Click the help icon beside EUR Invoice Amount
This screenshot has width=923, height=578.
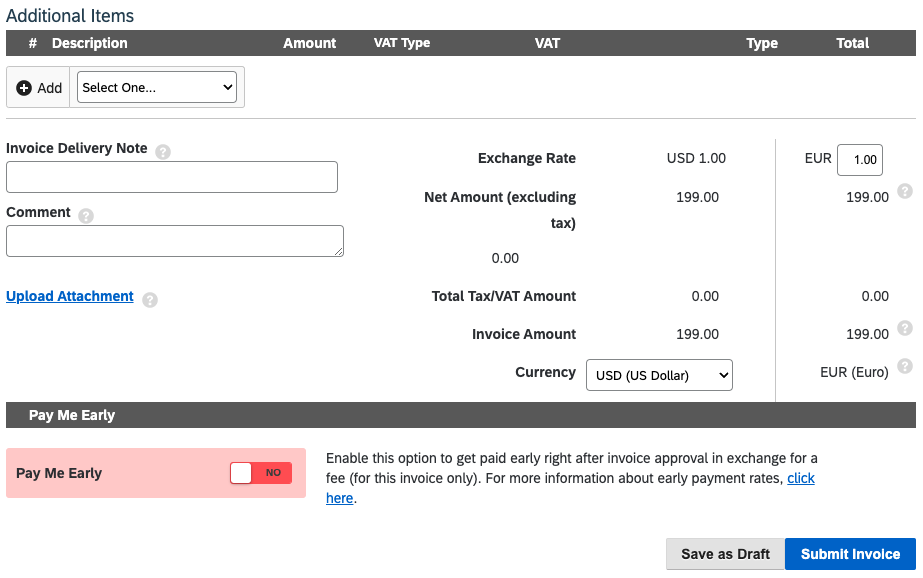click(x=905, y=328)
